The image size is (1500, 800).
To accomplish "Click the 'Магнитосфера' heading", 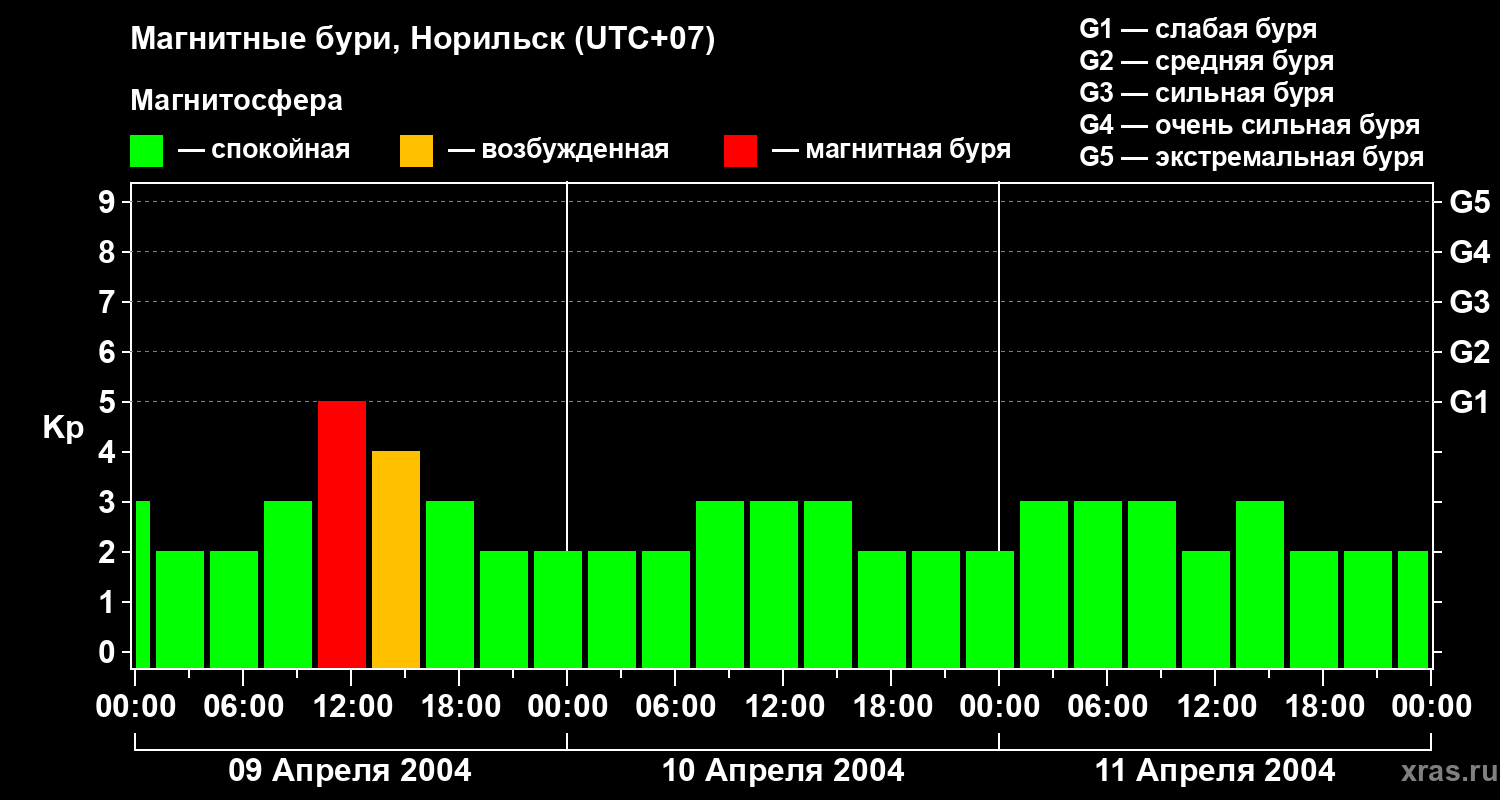I will [x=237, y=101].
